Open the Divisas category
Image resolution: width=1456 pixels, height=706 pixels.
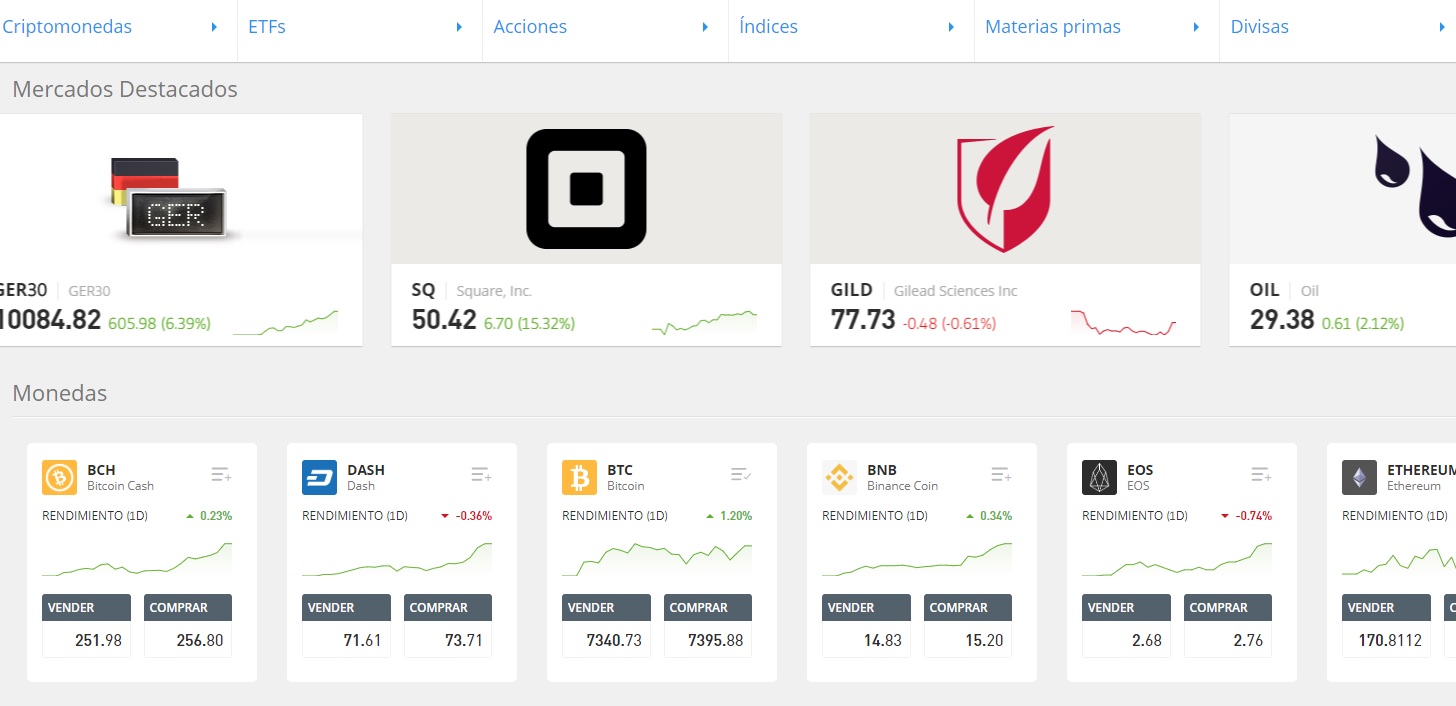click(1260, 27)
